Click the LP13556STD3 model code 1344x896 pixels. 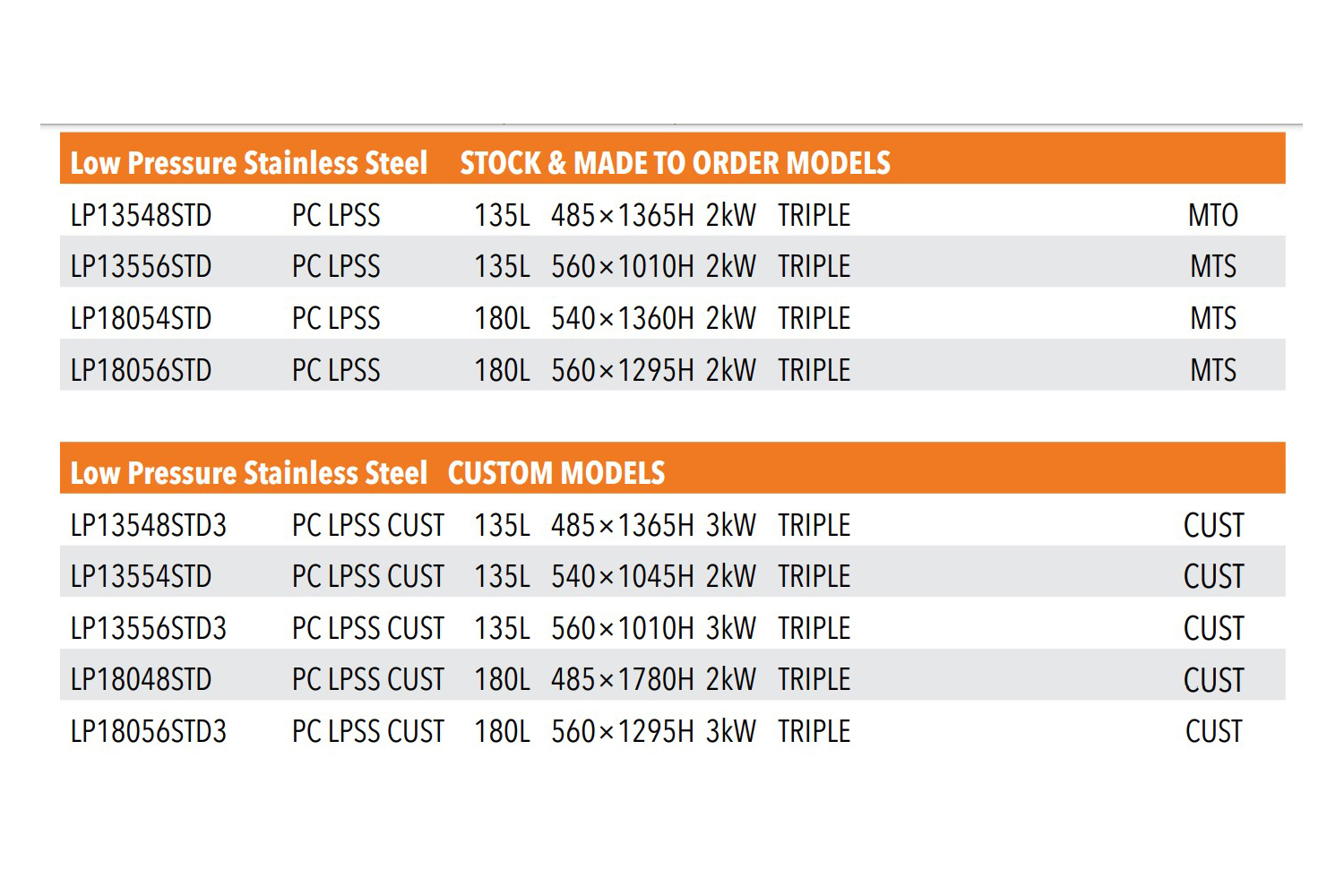[149, 628]
